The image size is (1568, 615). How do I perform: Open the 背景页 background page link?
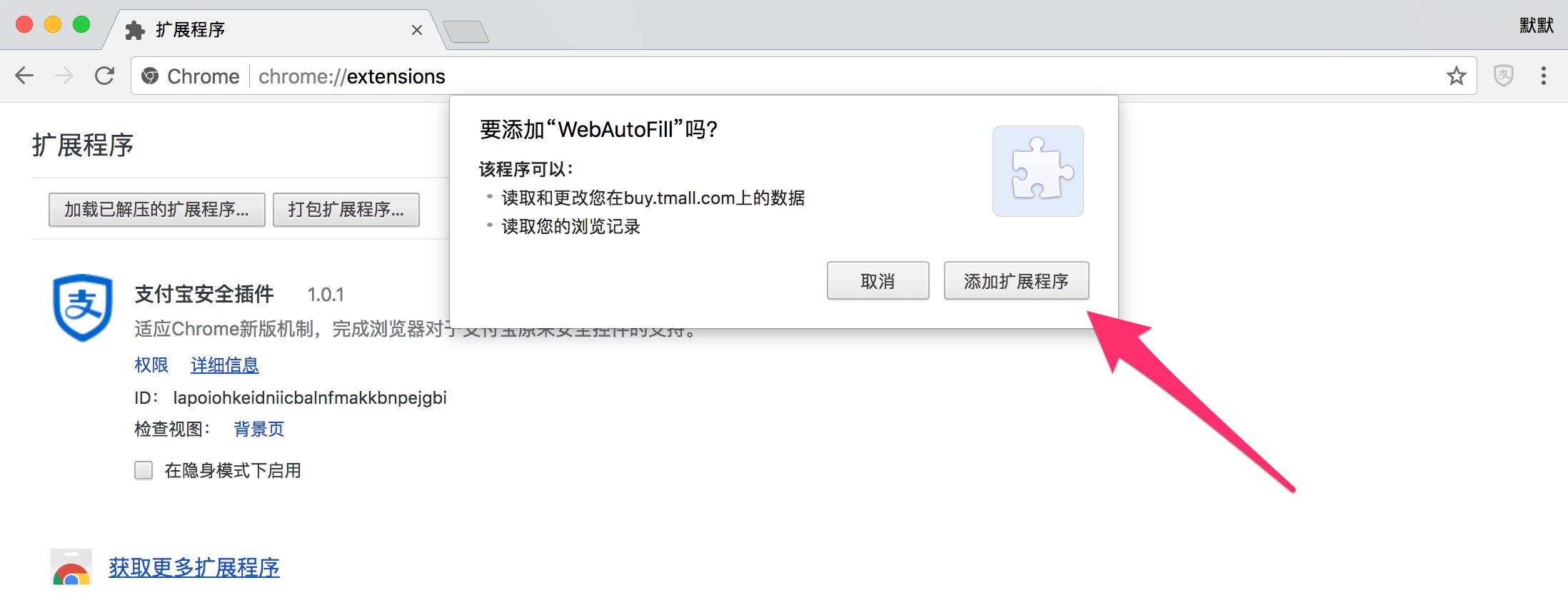(258, 429)
